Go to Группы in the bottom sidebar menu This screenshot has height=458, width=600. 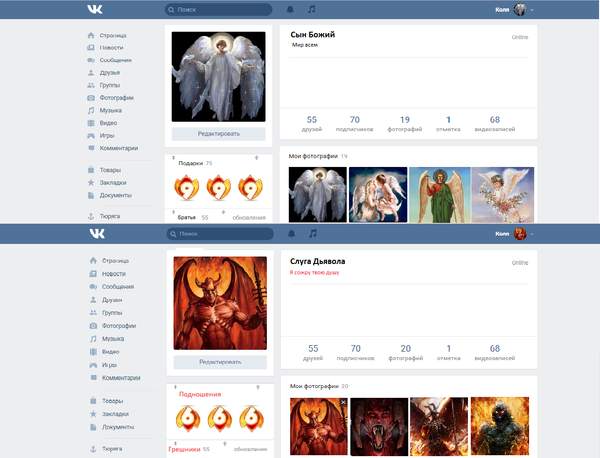pos(113,313)
